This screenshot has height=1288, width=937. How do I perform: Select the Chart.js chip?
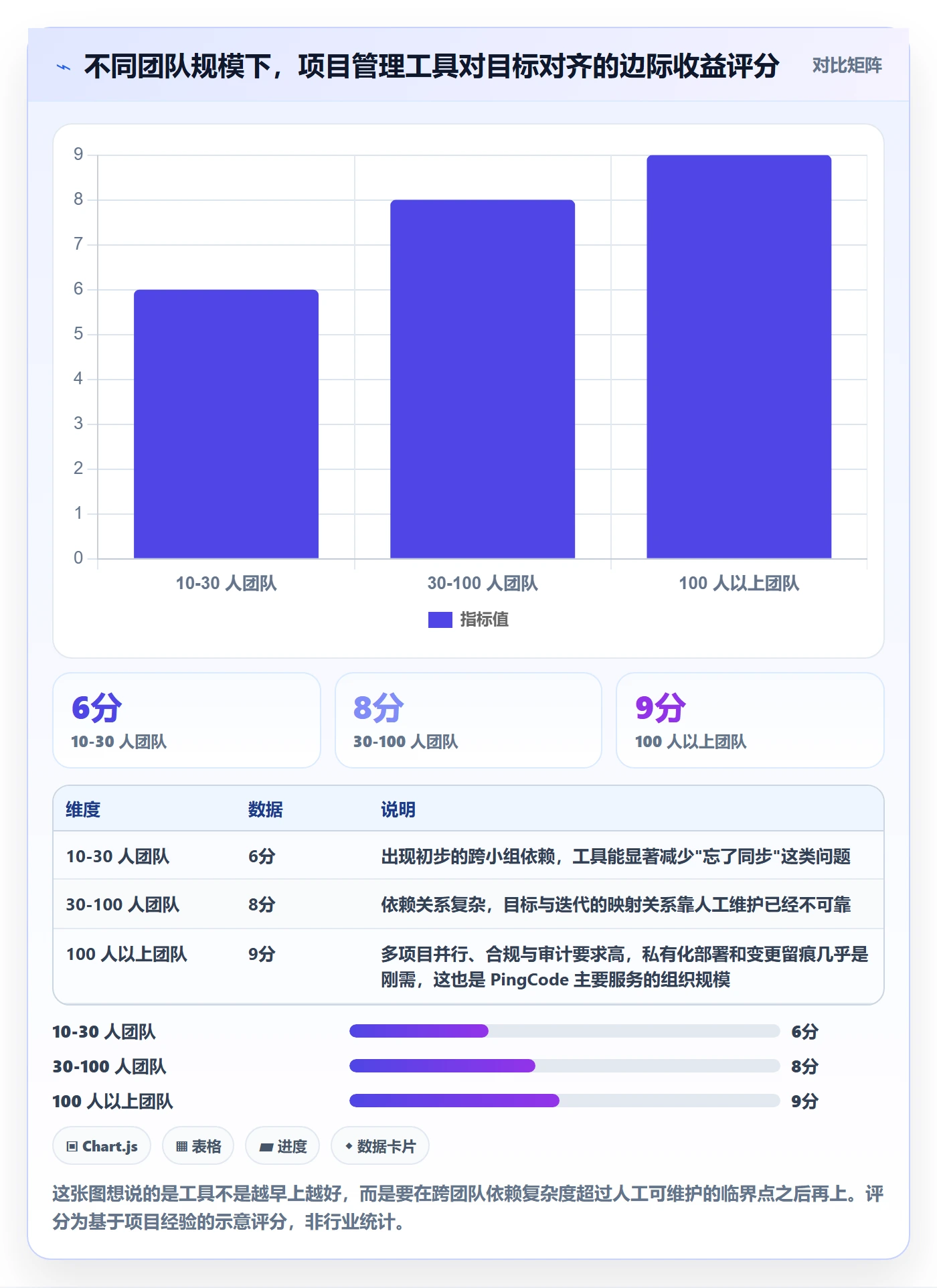click(x=102, y=1146)
